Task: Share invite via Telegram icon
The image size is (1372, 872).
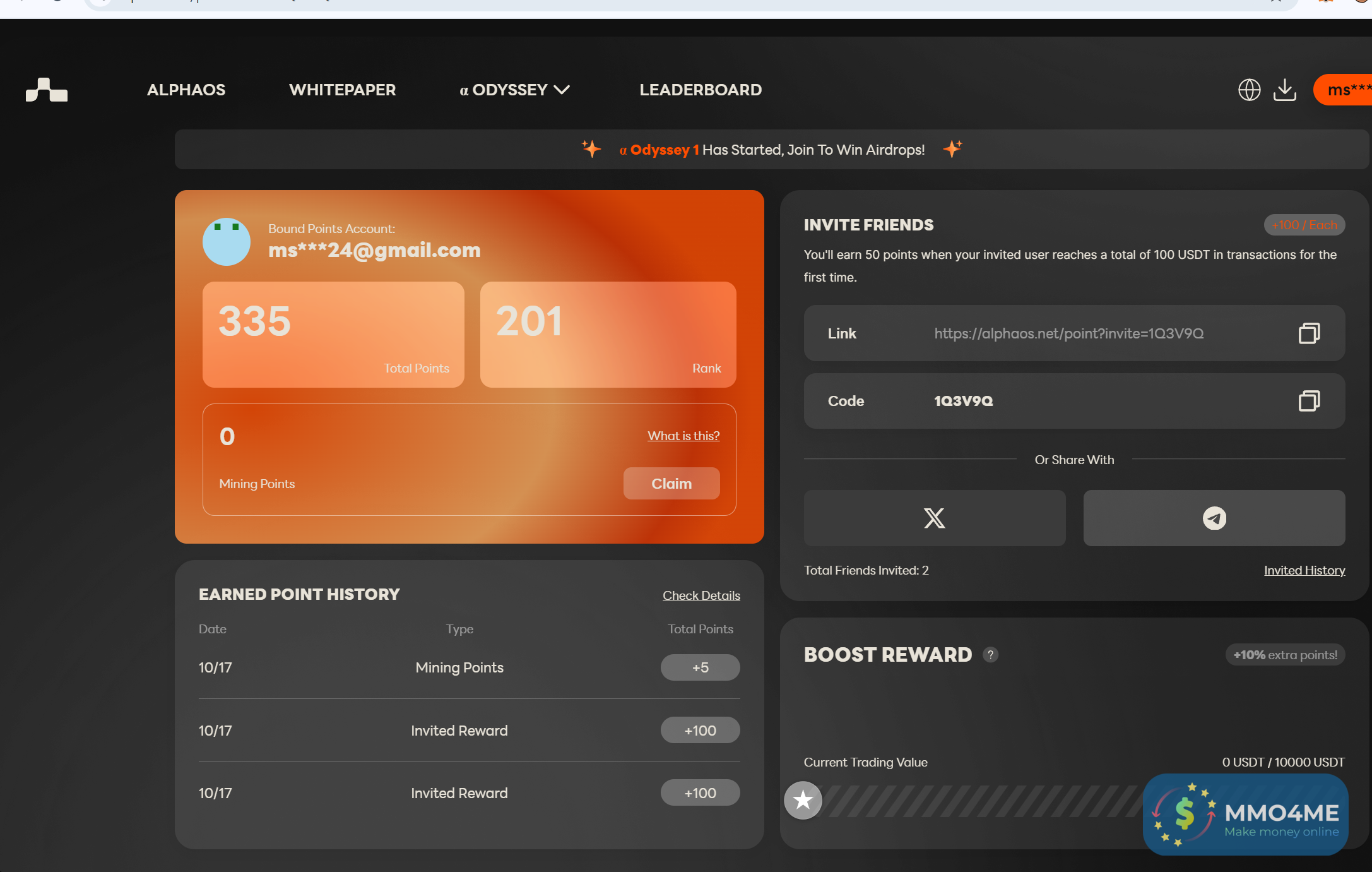Action: [x=1214, y=518]
